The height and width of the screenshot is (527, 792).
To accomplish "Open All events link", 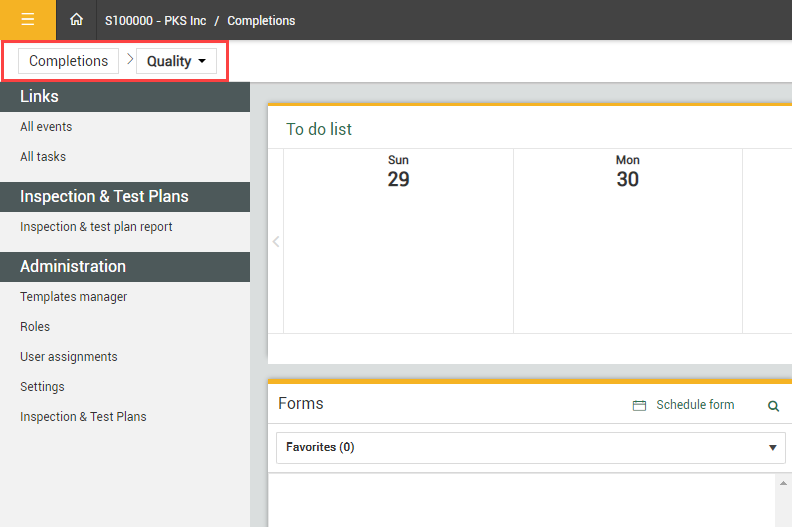I will [x=46, y=127].
